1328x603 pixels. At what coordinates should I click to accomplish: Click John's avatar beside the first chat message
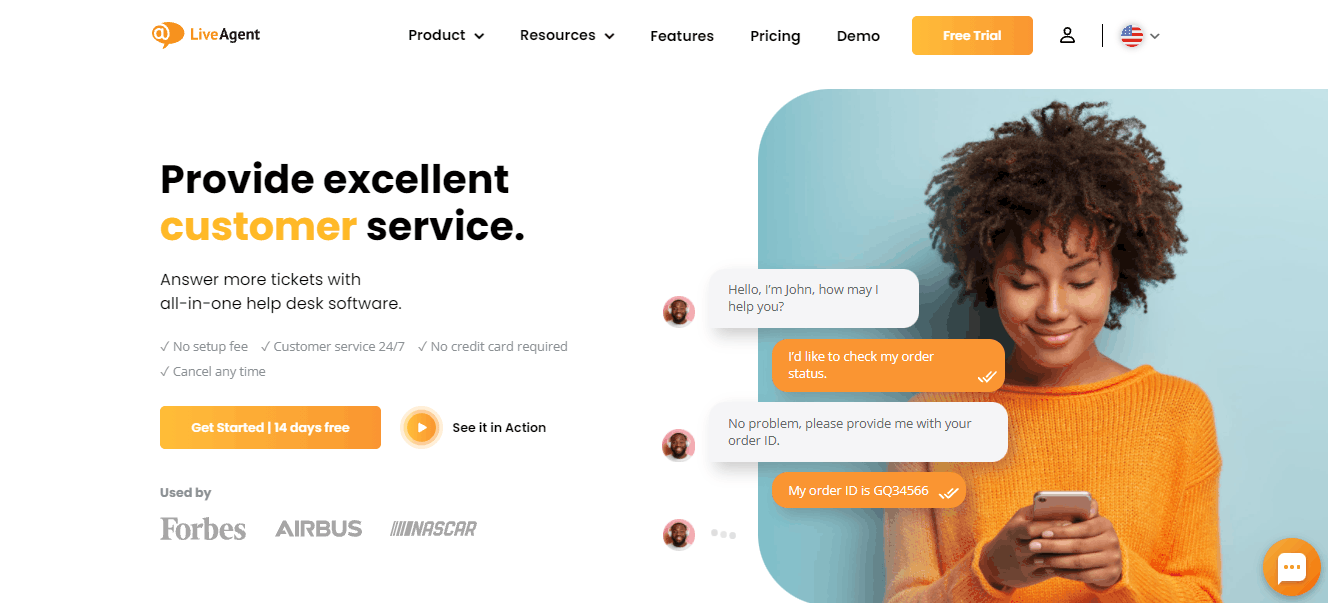(x=679, y=311)
